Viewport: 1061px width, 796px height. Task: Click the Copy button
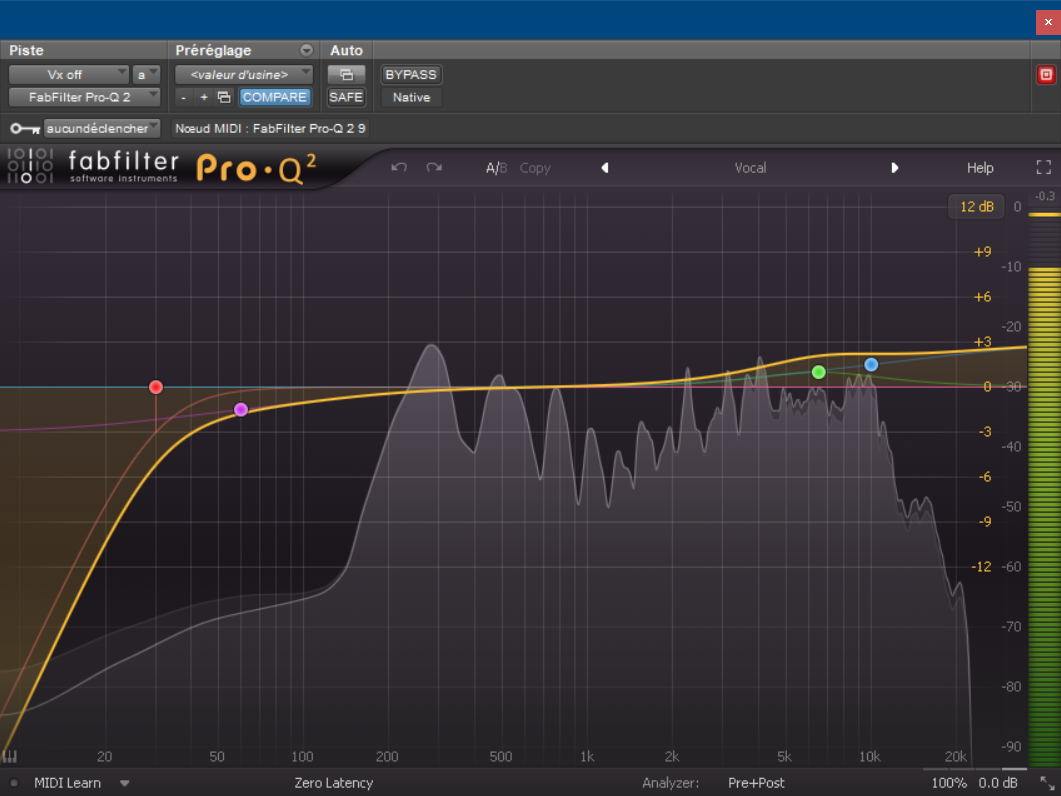click(x=535, y=168)
